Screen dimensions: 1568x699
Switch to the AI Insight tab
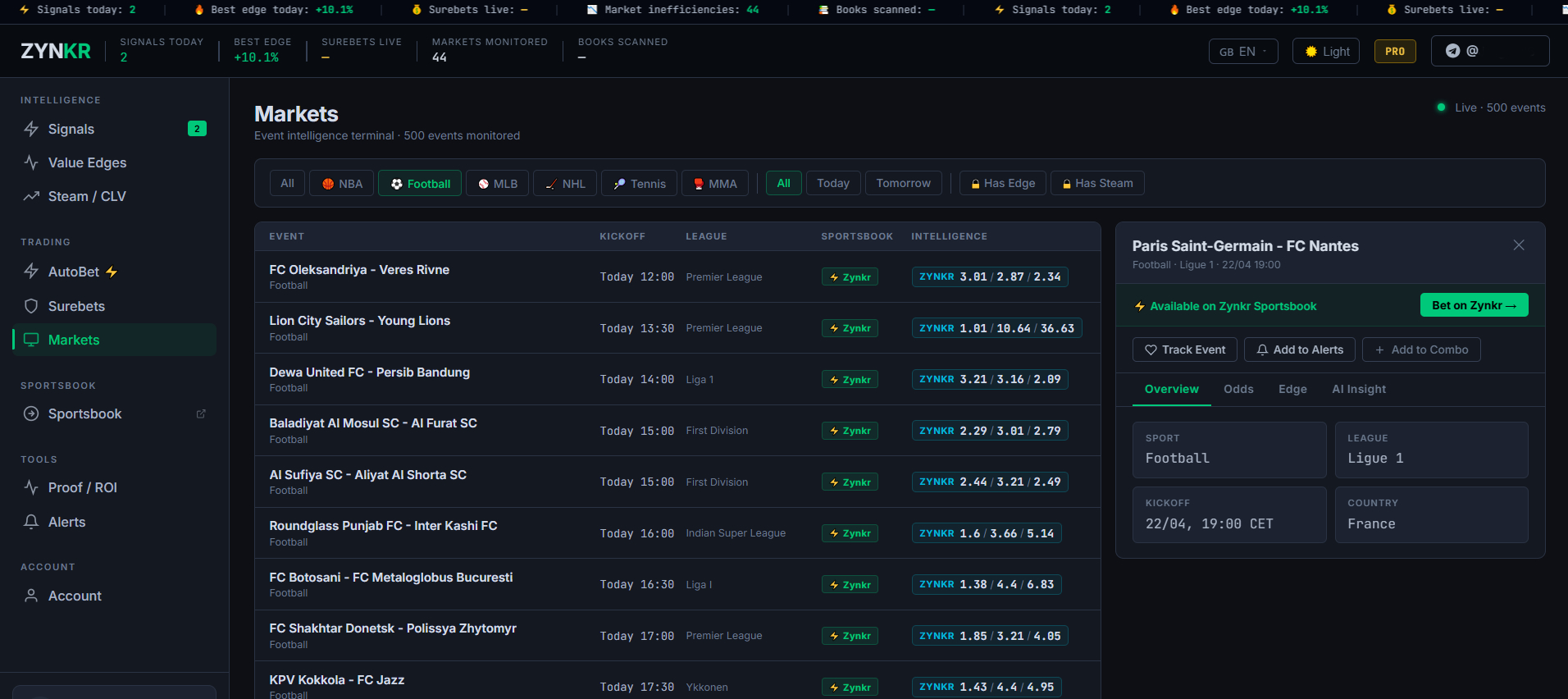1358,389
